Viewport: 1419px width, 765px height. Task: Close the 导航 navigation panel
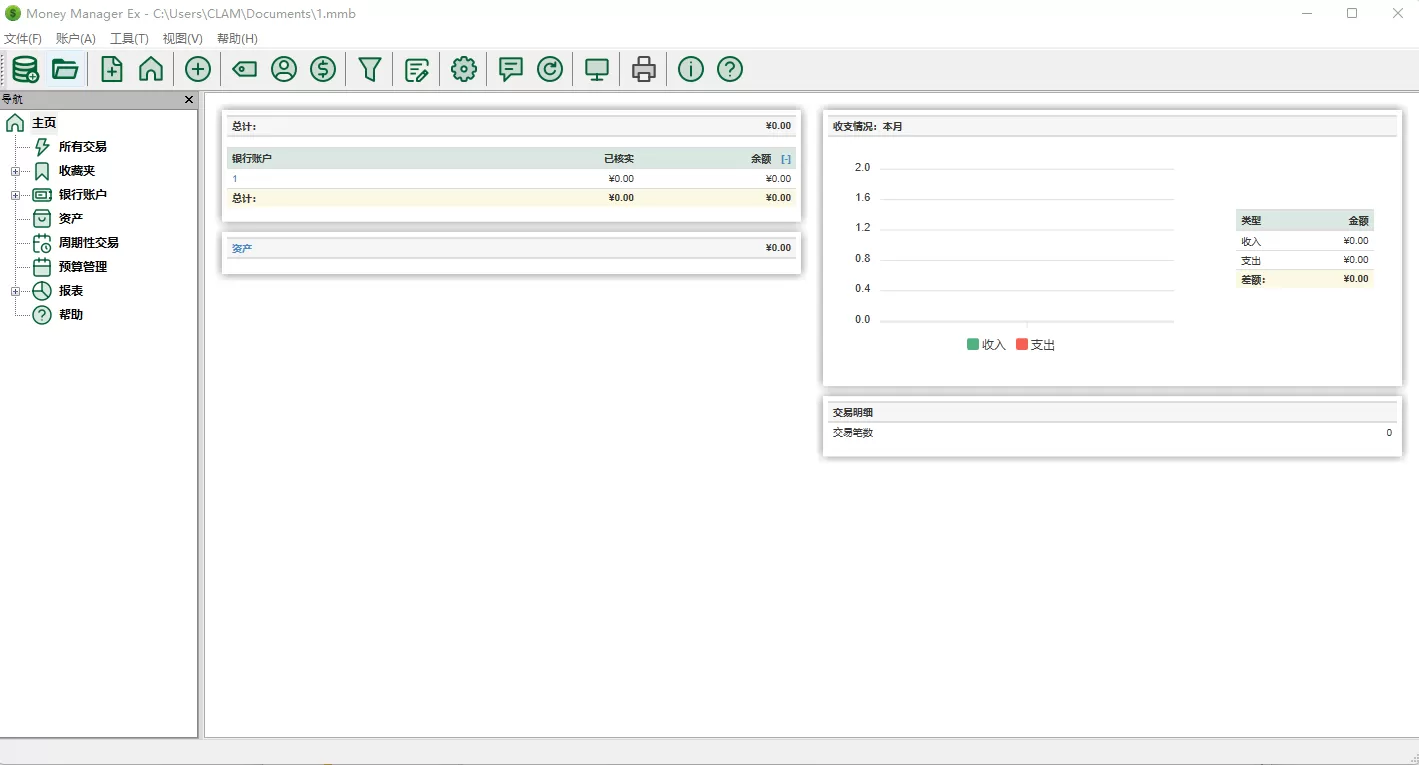click(188, 99)
